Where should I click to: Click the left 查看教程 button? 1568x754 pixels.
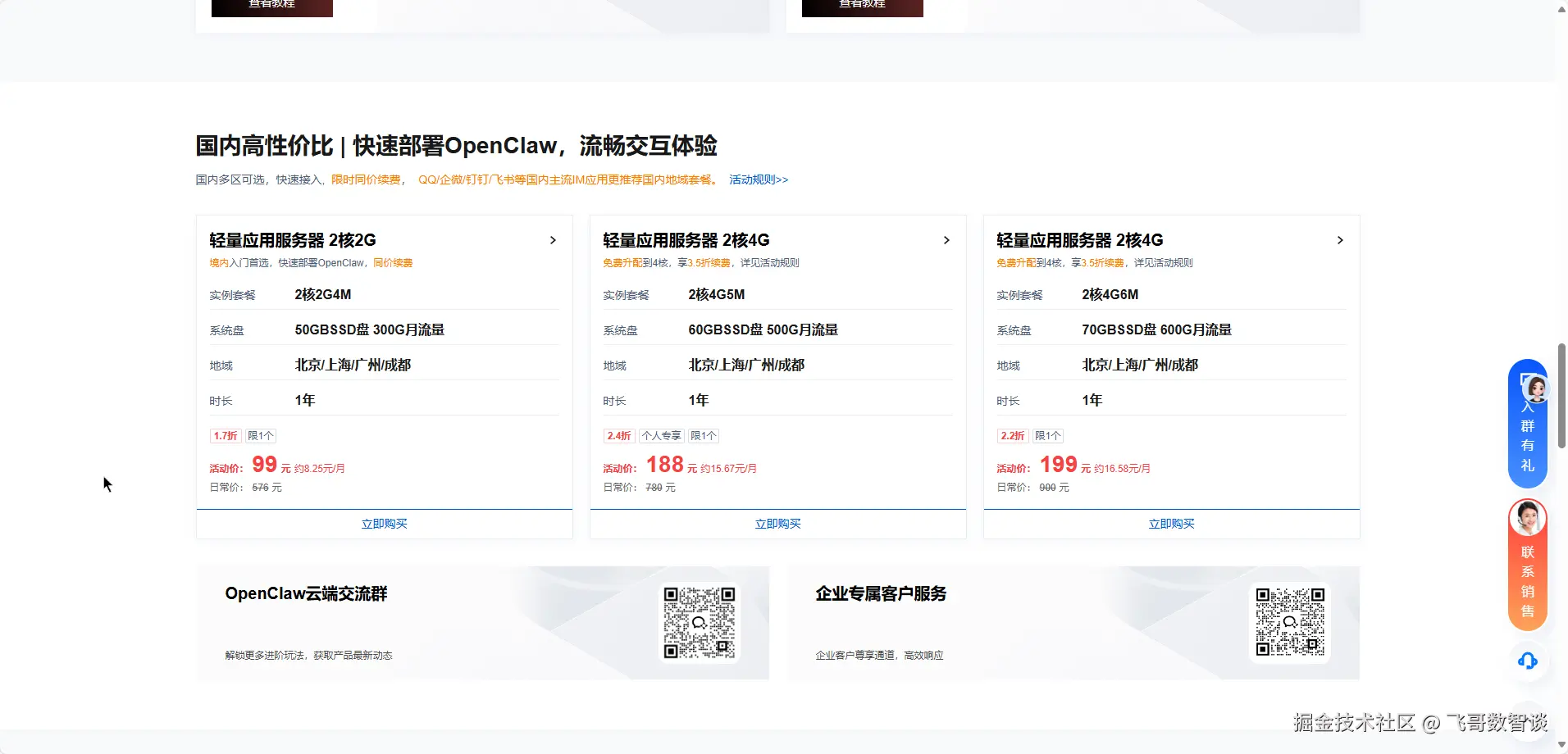pyautogui.click(x=272, y=7)
